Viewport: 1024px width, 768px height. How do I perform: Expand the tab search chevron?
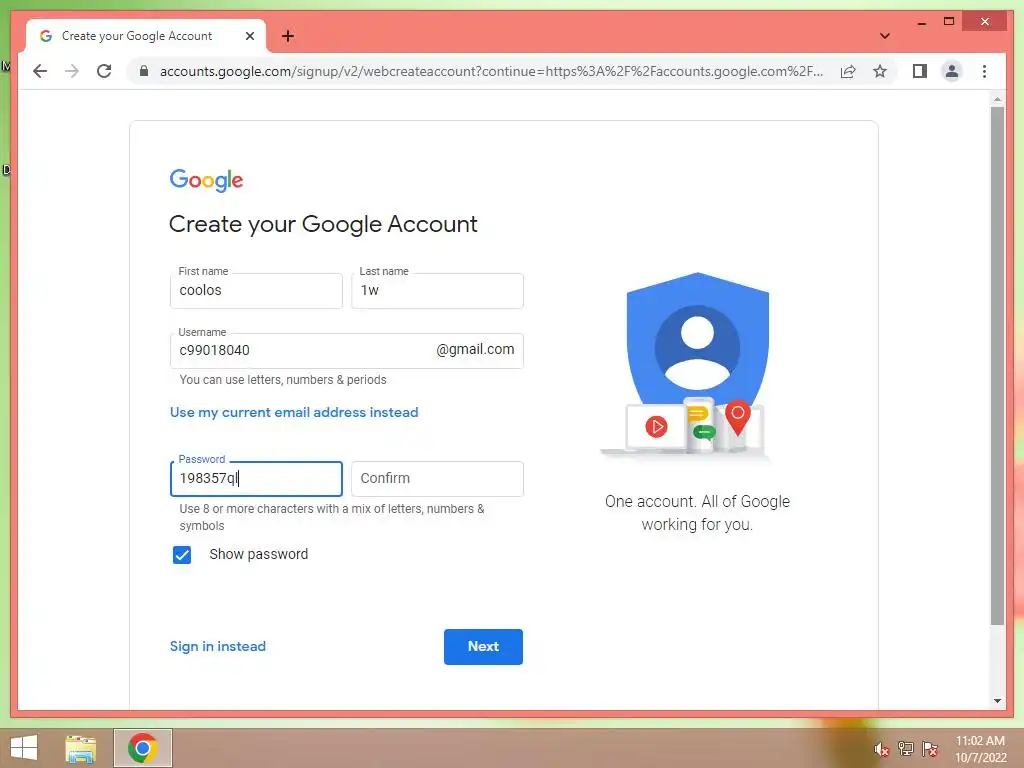(884, 36)
